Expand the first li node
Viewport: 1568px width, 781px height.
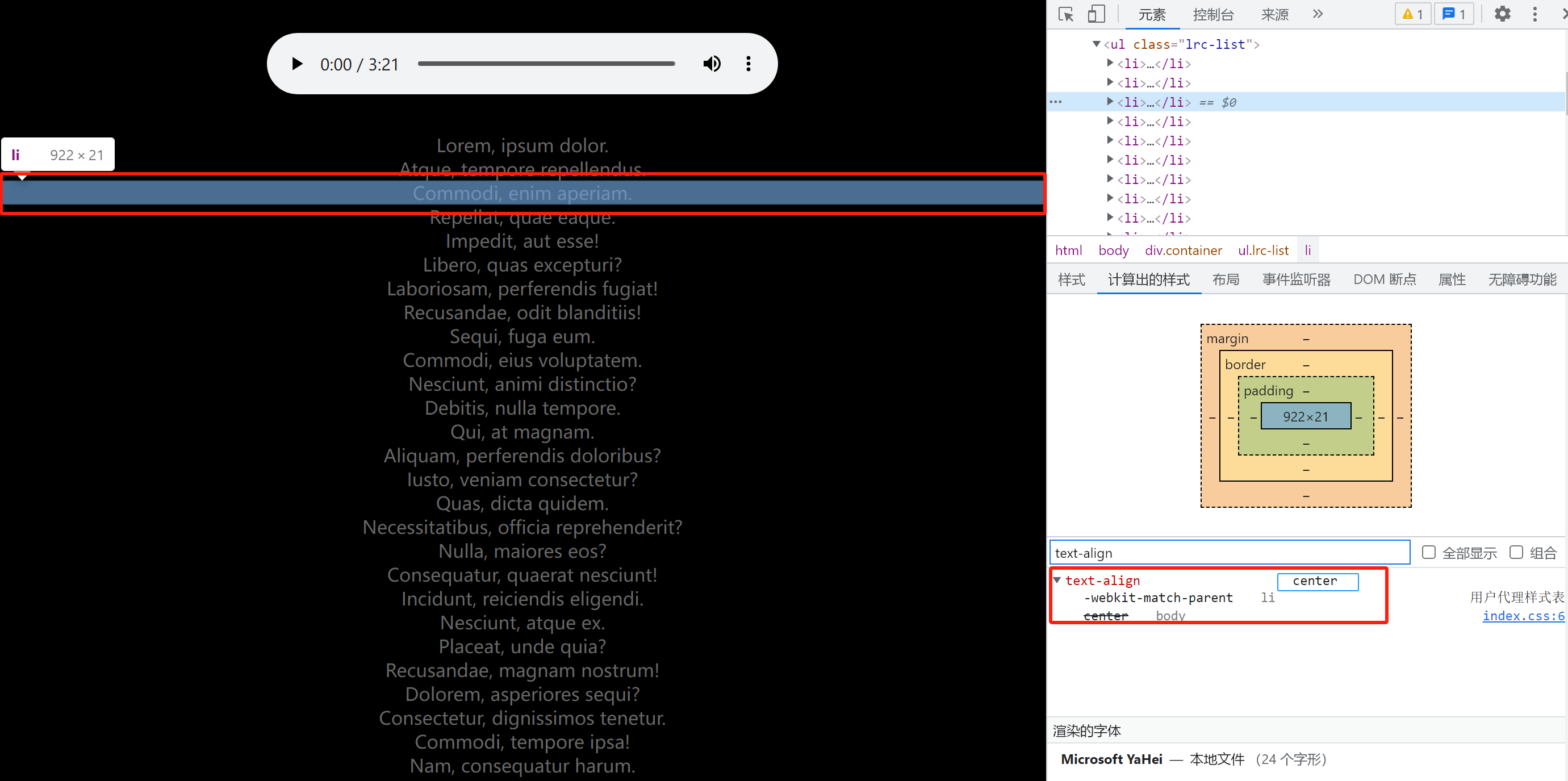coord(1110,62)
